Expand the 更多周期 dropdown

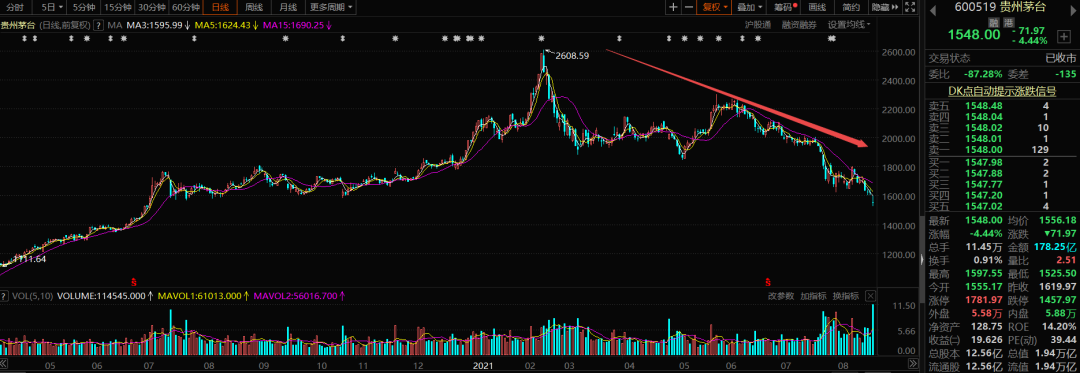click(x=331, y=8)
